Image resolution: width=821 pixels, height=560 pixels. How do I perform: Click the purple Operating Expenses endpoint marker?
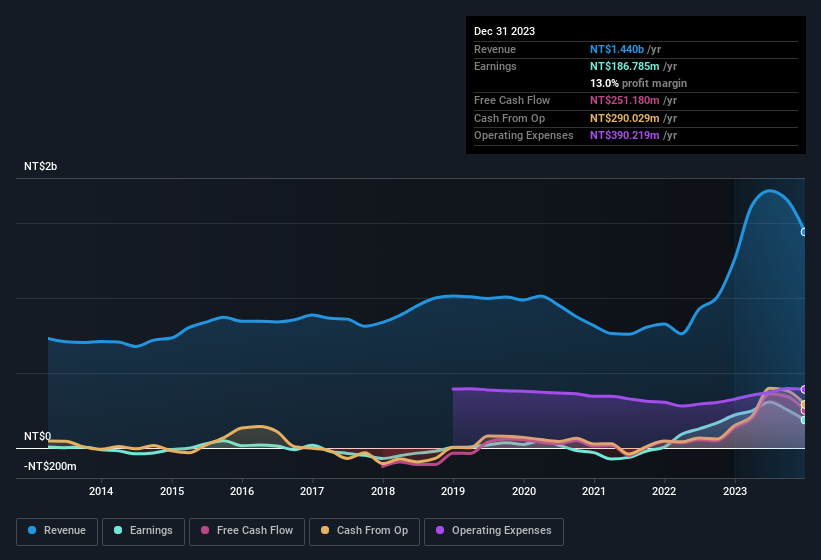(x=804, y=389)
